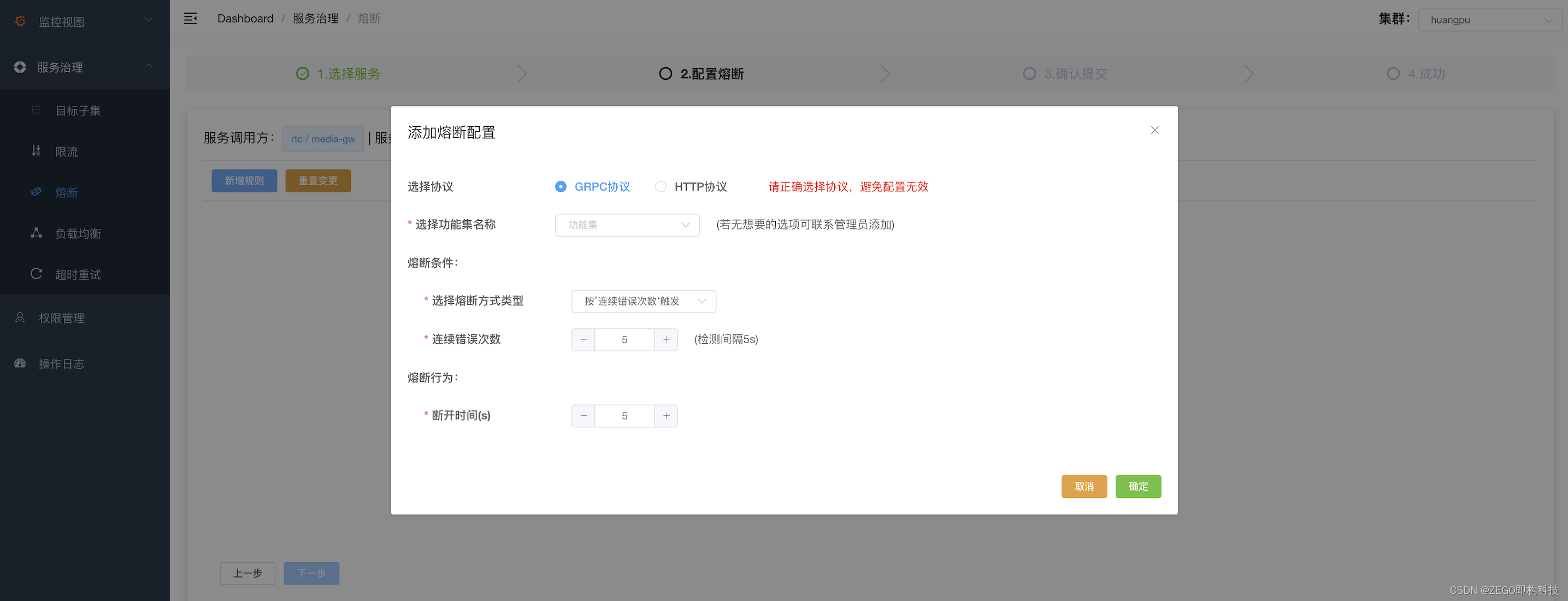Expand the 监控视图 sidebar menu

coord(85,22)
